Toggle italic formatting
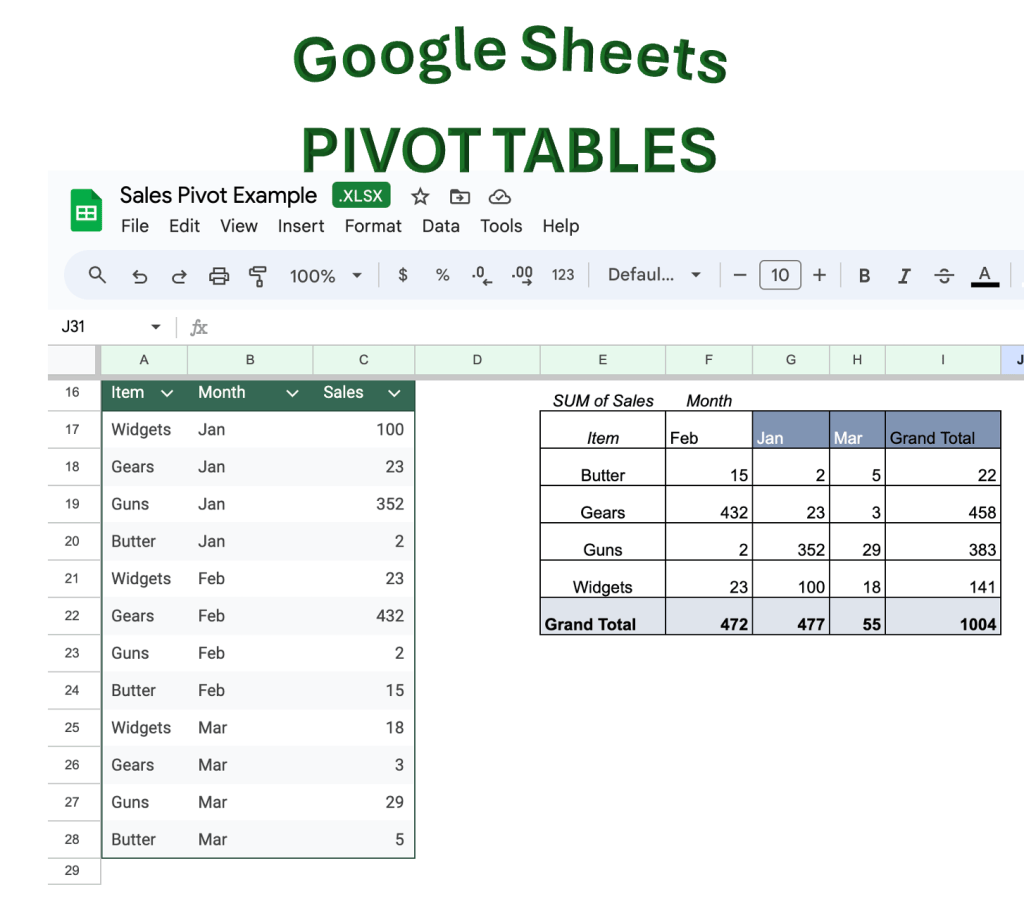This screenshot has width=1024, height=899. 904,276
